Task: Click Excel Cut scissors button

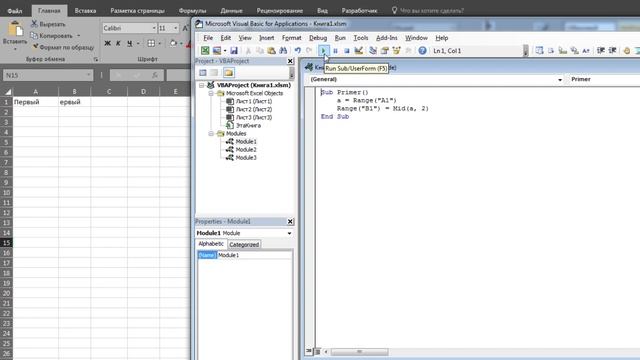Action: (48, 24)
